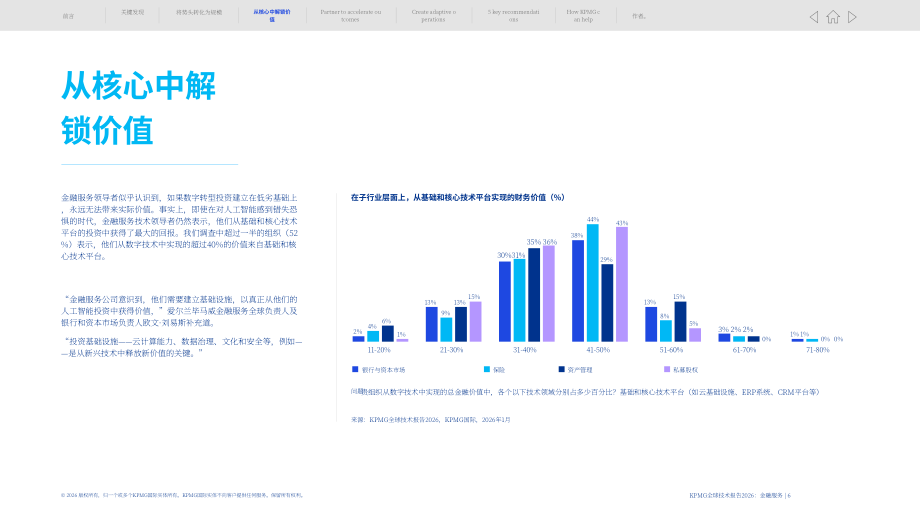Click the survey question text starting 问题
The image size is (920, 518).
pyautogui.click(x=585, y=392)
